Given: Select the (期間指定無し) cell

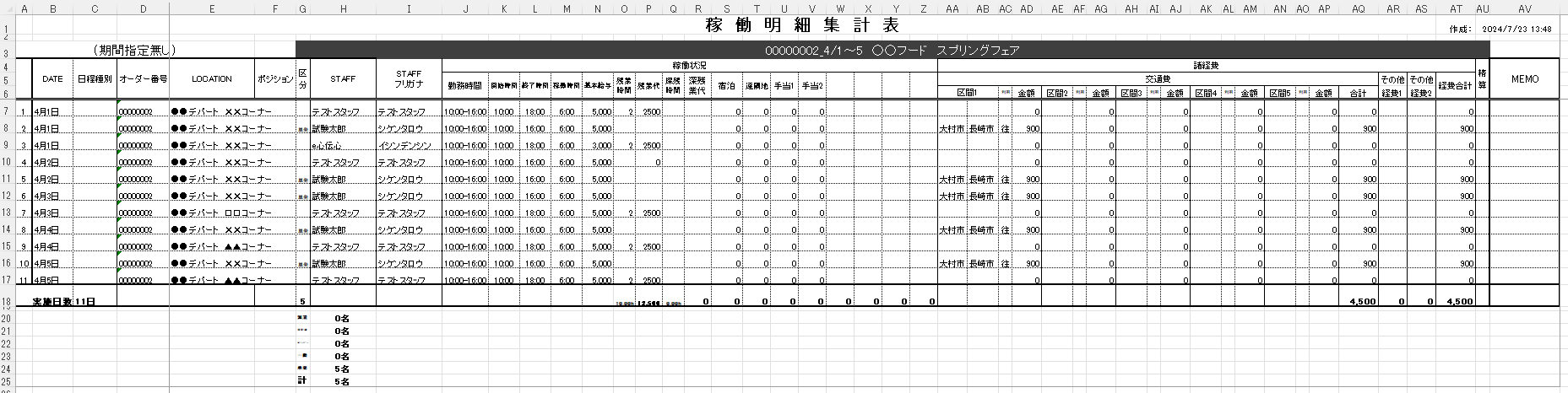Looking at the screenshot, I should coord(135,51).
